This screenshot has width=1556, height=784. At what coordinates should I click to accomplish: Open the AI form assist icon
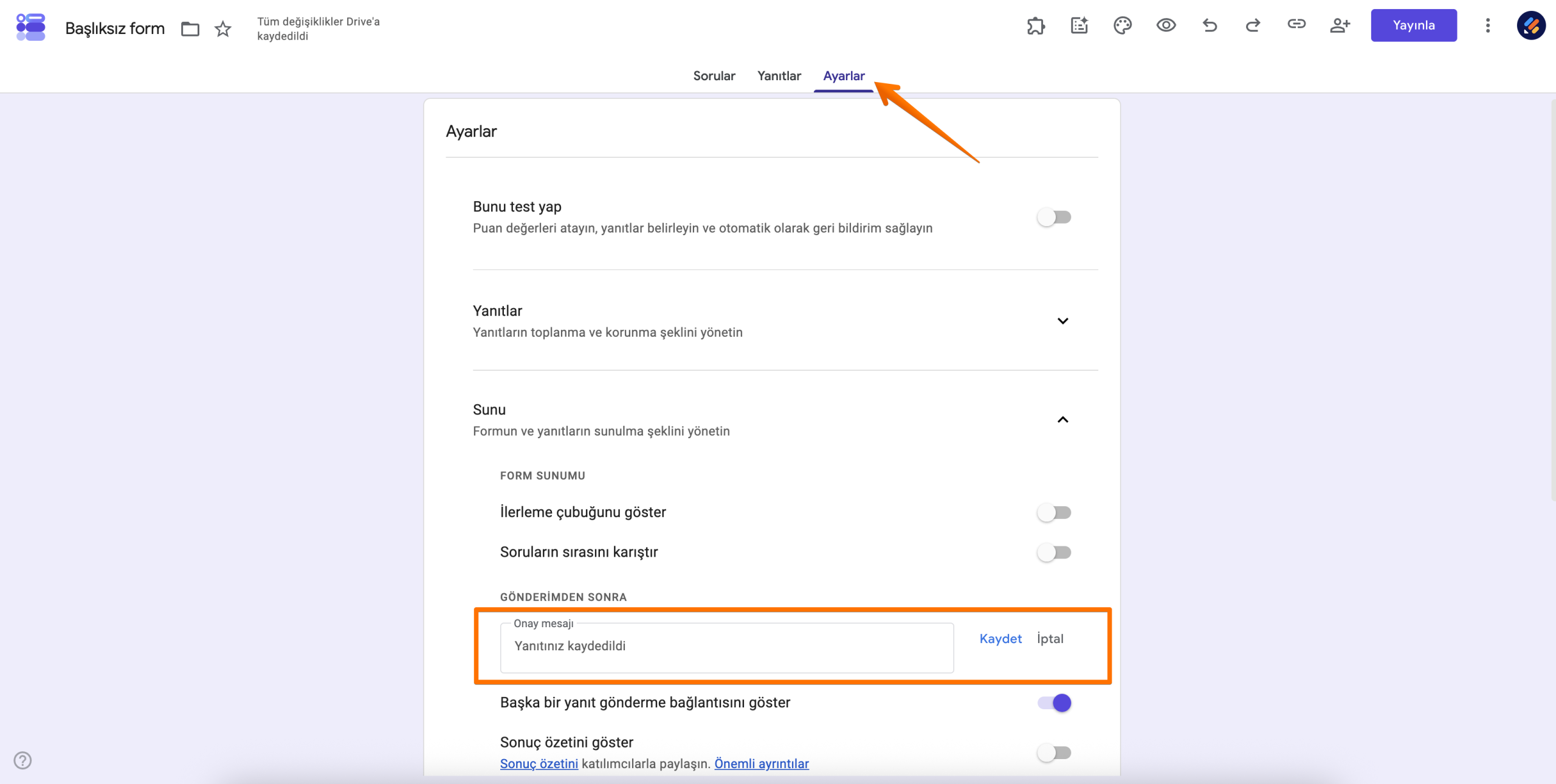click(x=1079, y=26)
